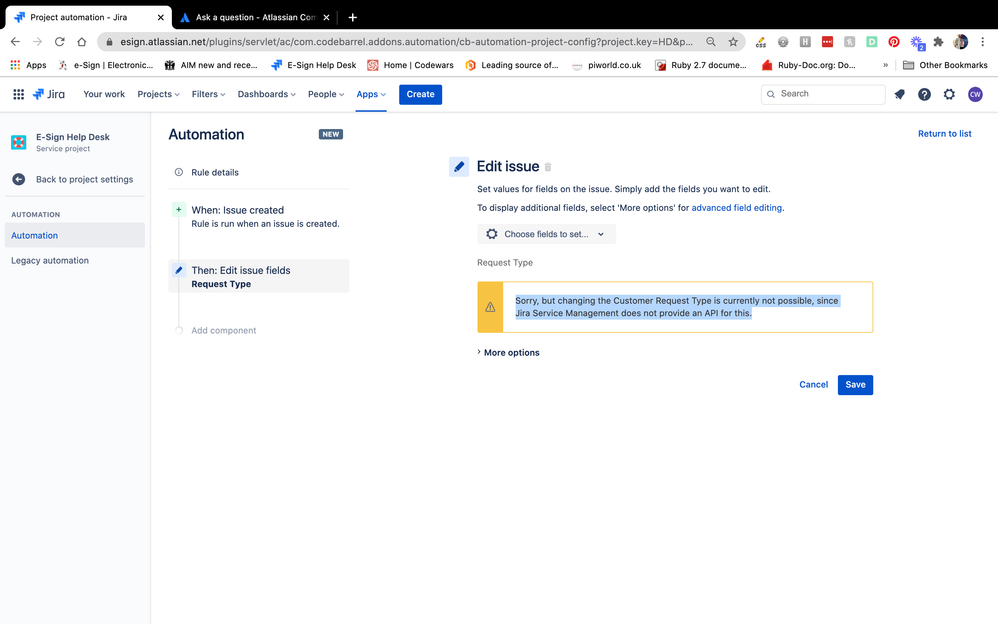Open the E-Sign Help Desk bookmark
Viewport: 998px width, 624px height.
coord(314,65)
